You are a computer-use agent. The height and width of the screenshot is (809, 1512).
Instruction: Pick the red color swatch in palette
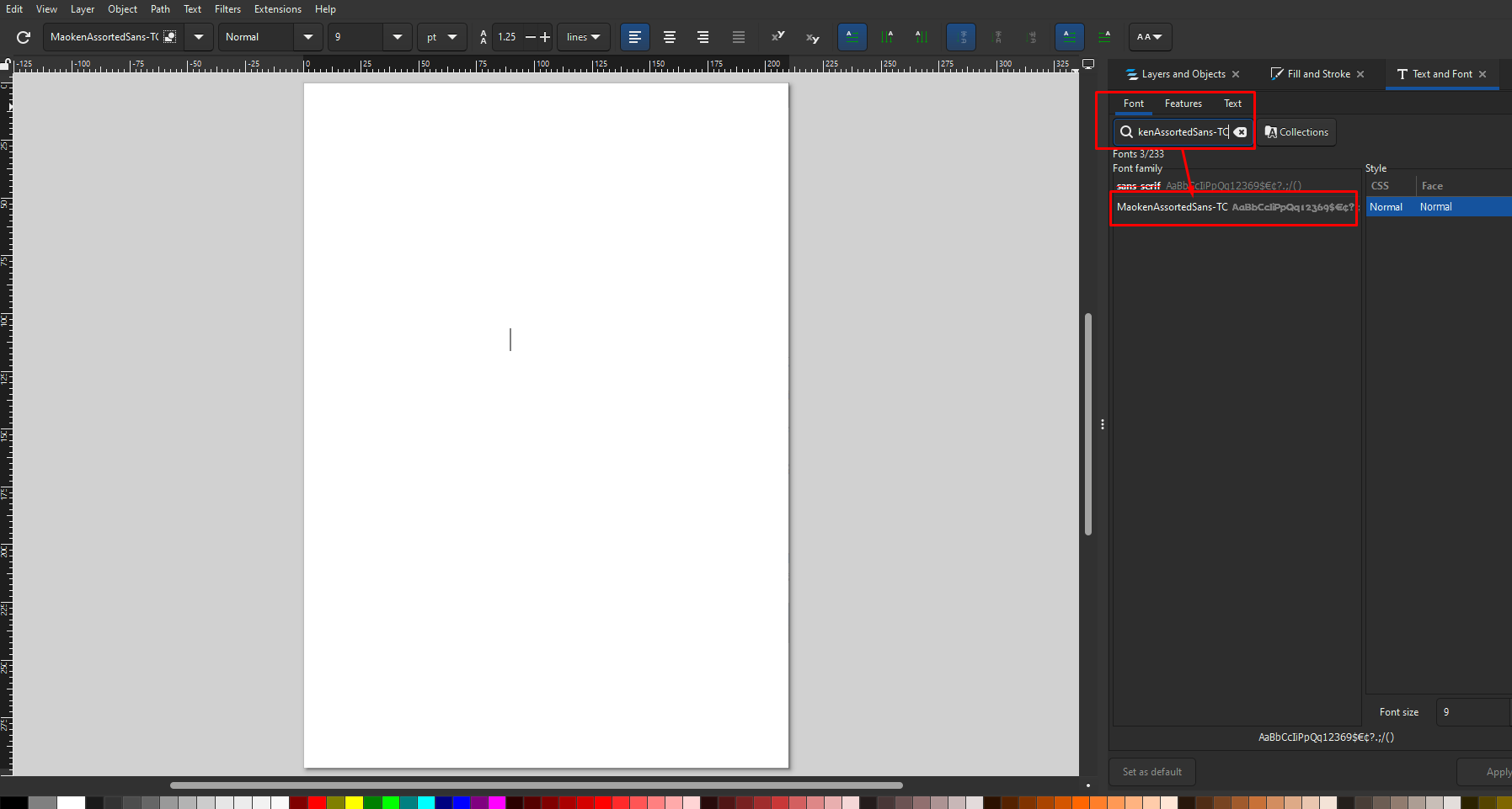(x=317, y=803)
